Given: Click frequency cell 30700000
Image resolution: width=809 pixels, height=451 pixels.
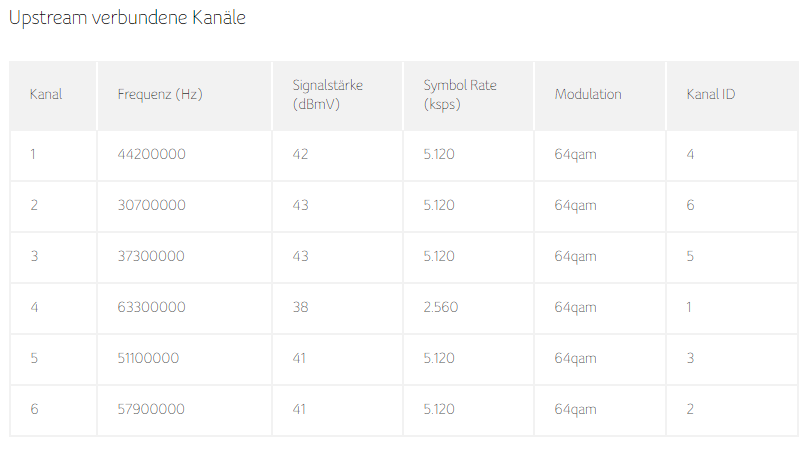Looking at the screenshot, I should click(x=151, y=206).
